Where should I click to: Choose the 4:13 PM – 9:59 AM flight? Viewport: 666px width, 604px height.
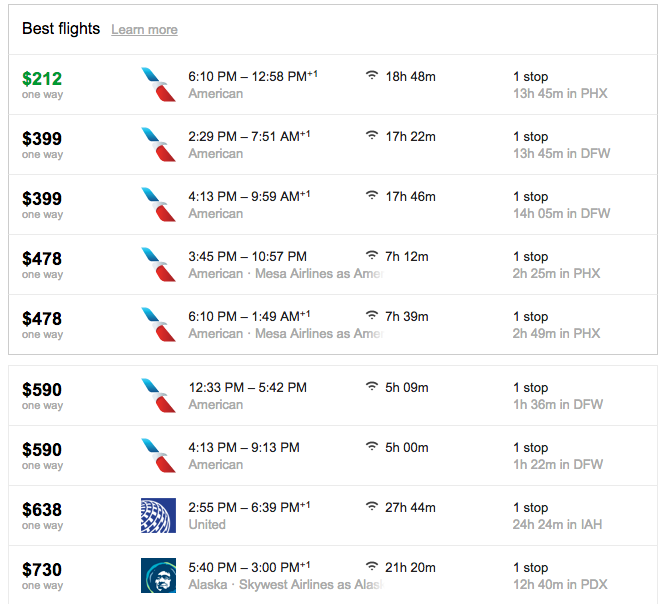click(333, 204)
